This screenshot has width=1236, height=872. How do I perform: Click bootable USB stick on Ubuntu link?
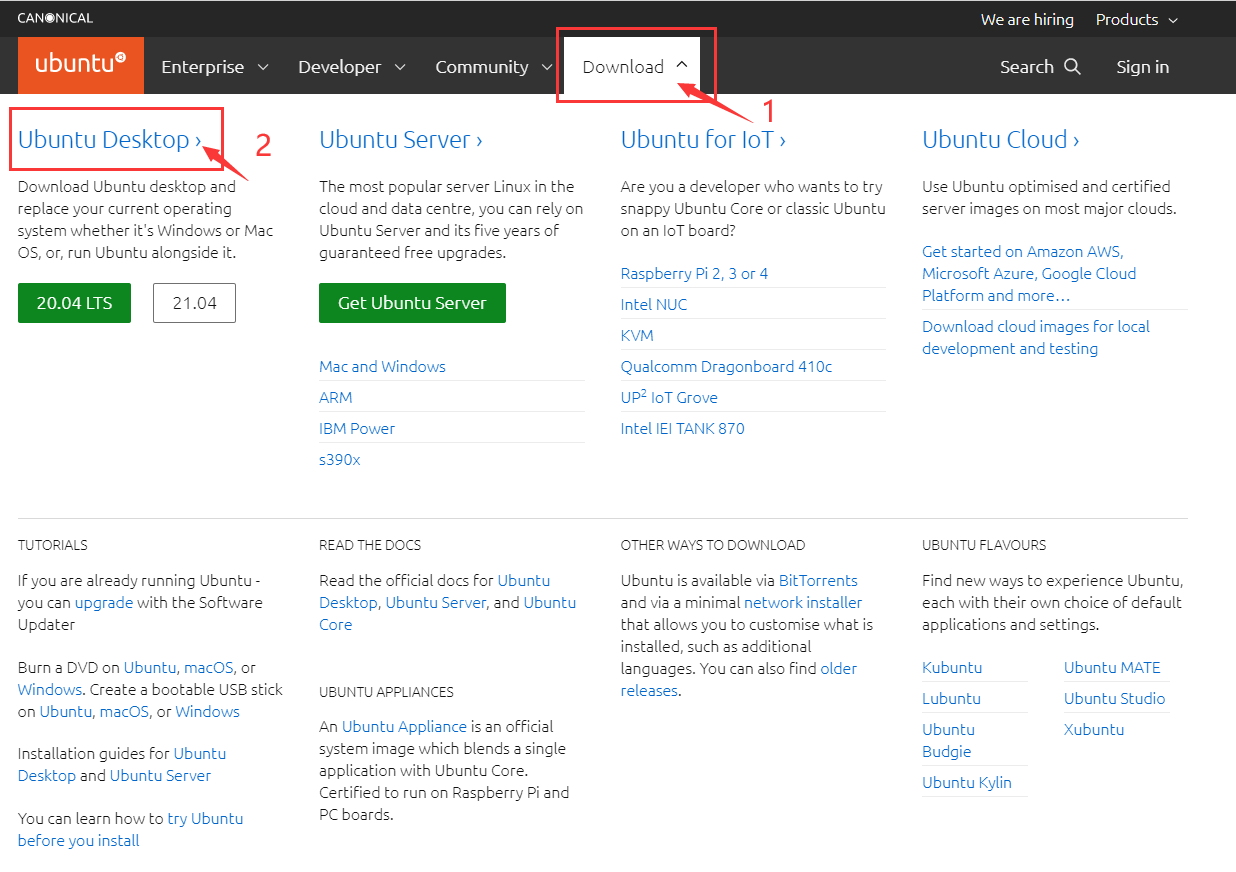[x=66, y=712]
